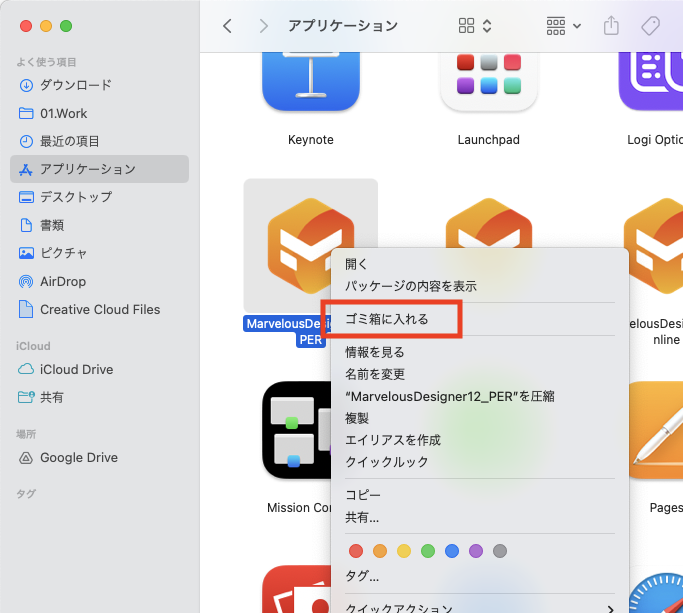Choose ゴミ箱に入れる from the context menu

coord(480,319)
